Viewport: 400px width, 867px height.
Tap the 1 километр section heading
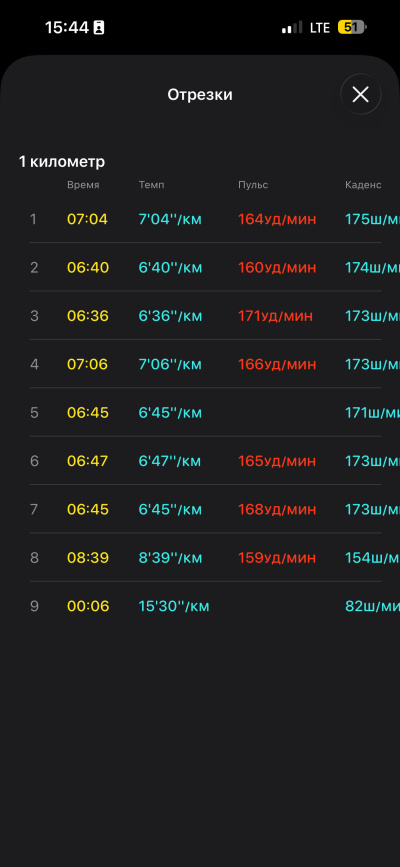pos(61,161)
